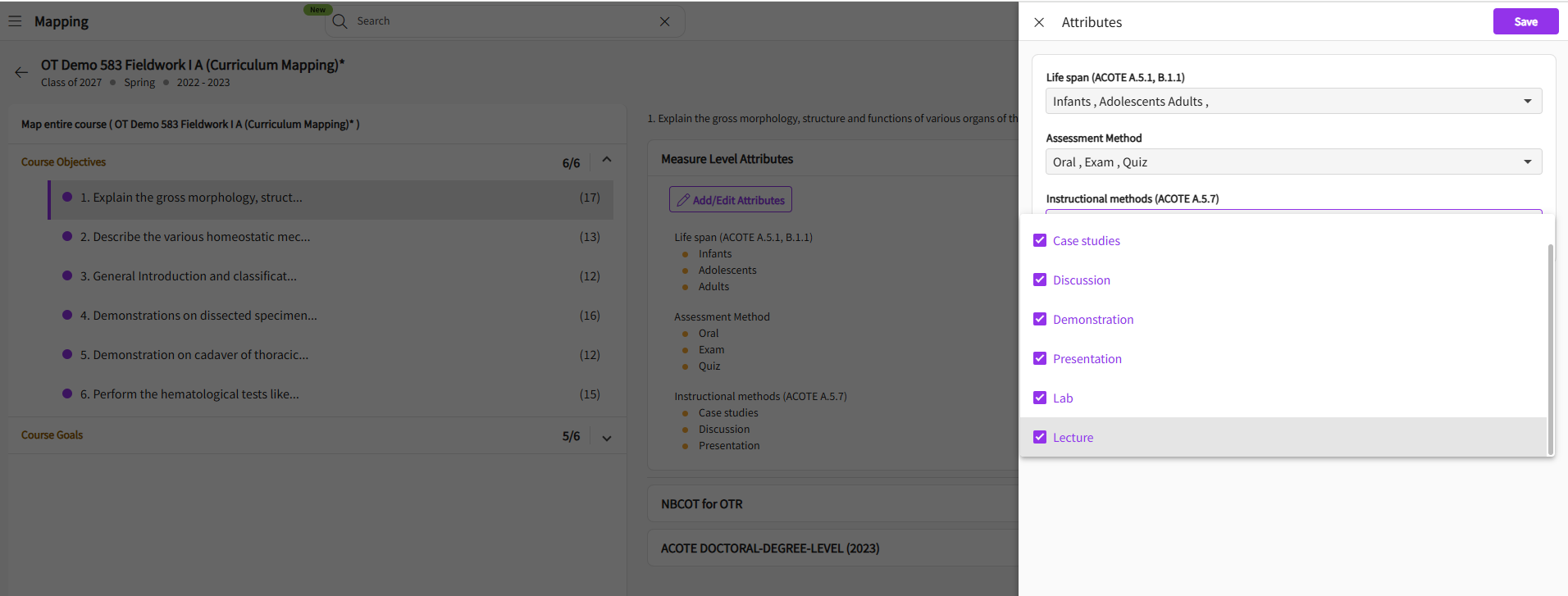This screenshot has height=596, width=1568.
Task: Select objective 6 Perform the hematological tests
Action: pos(189,394)
